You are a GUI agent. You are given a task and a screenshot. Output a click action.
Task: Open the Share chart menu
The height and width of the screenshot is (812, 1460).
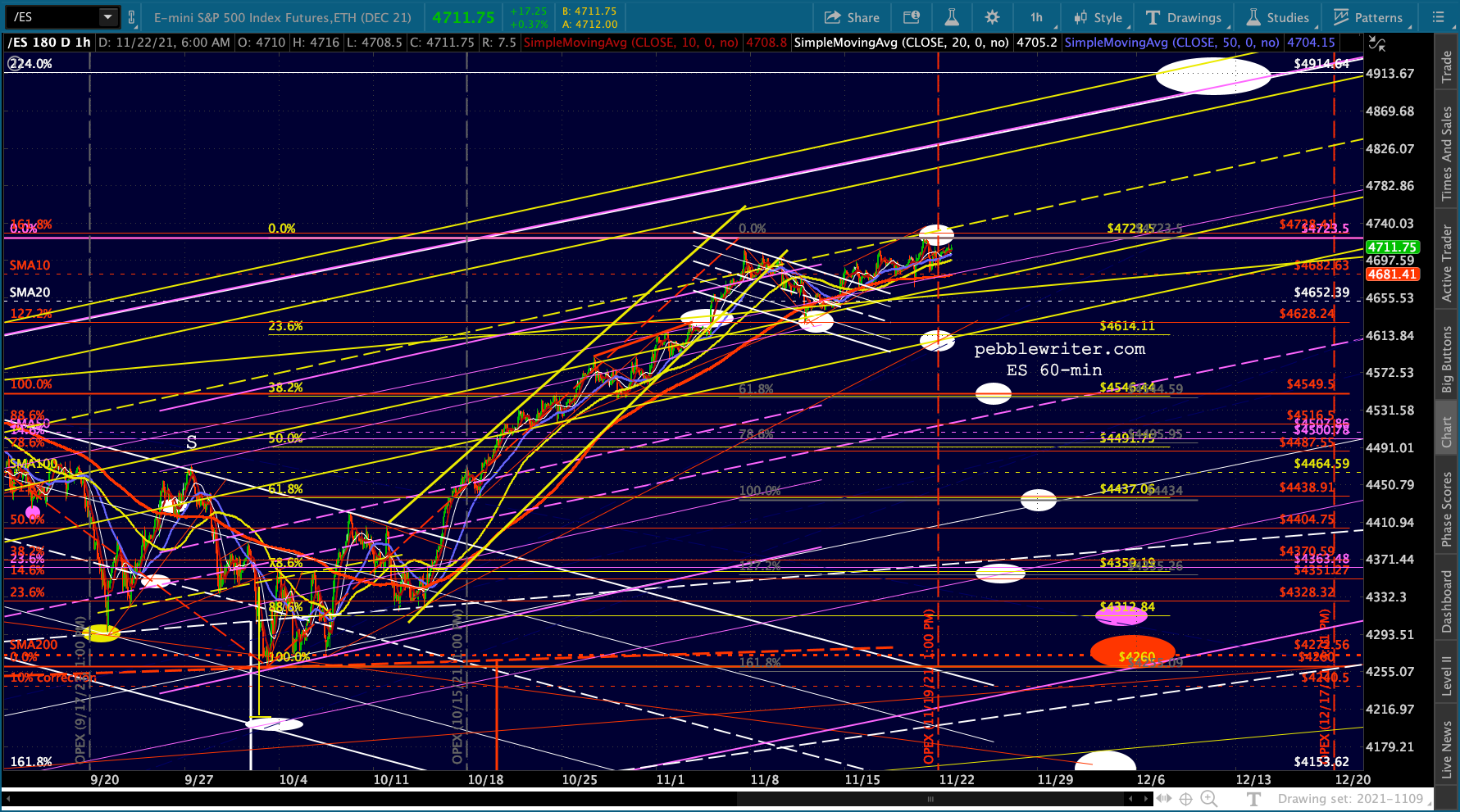pos(852,17)
